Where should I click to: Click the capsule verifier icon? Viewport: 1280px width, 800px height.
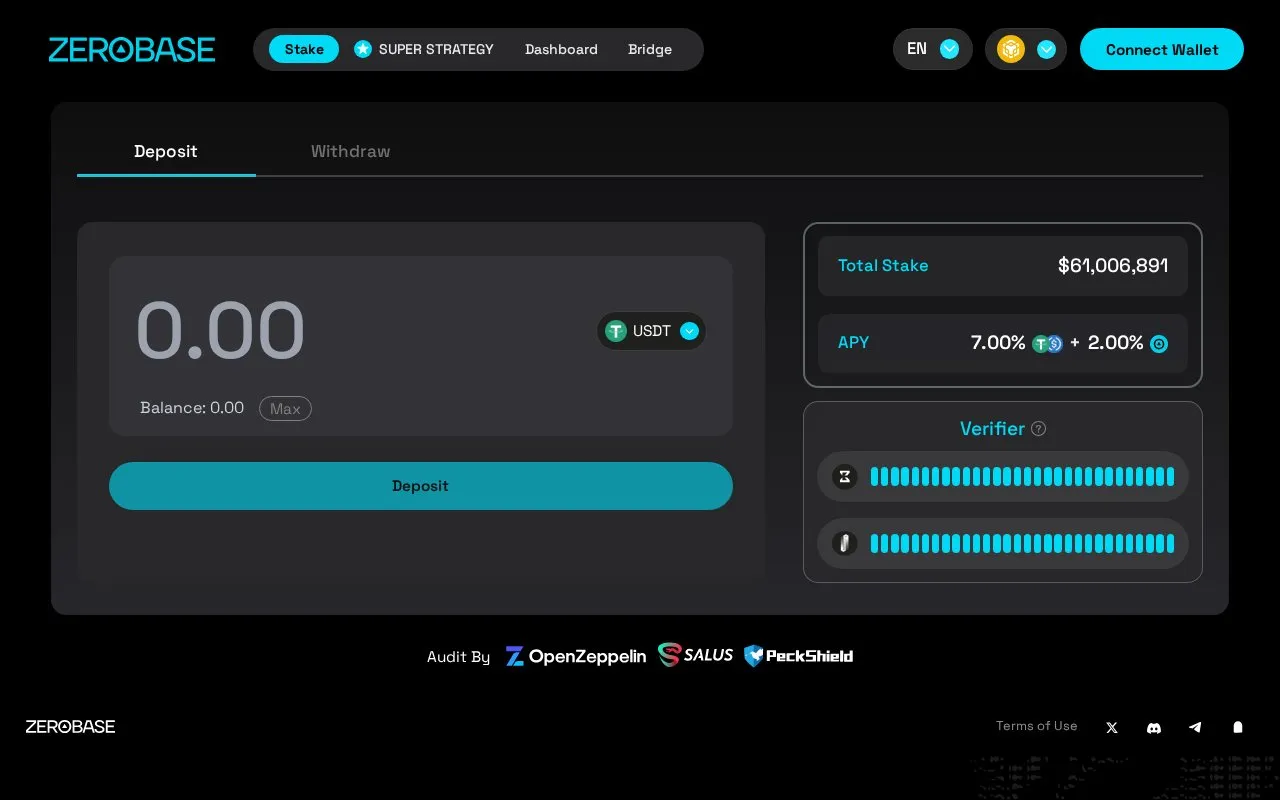[x=845, y=544]
